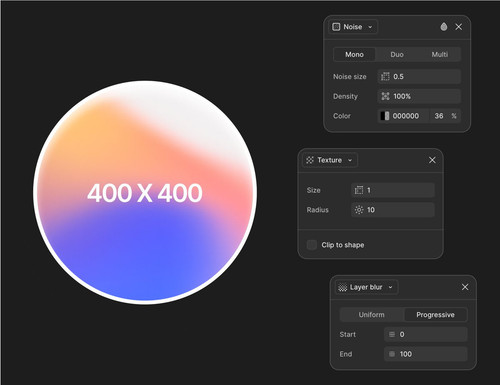Screen dimensions: 500x385
Task: Edit the Texture Size field showing 1
Action: tap(393, 190)
